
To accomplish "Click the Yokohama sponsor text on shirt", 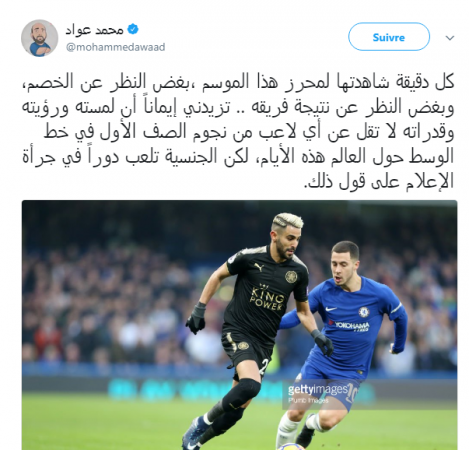I will click(349, 325).
